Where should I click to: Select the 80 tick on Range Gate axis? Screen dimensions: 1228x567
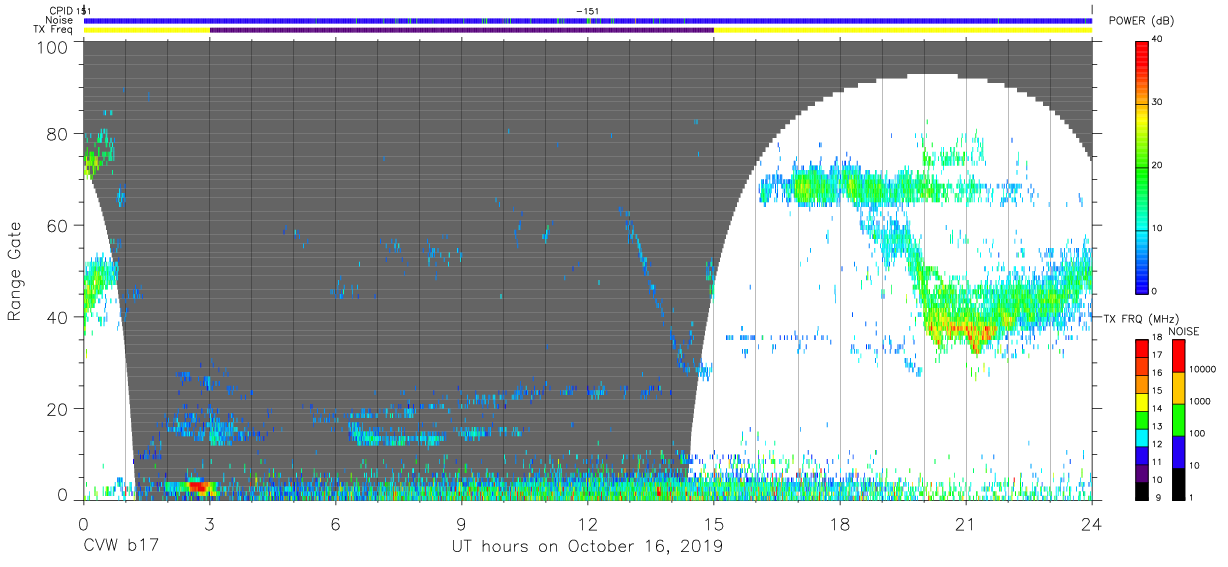(59, 134)
